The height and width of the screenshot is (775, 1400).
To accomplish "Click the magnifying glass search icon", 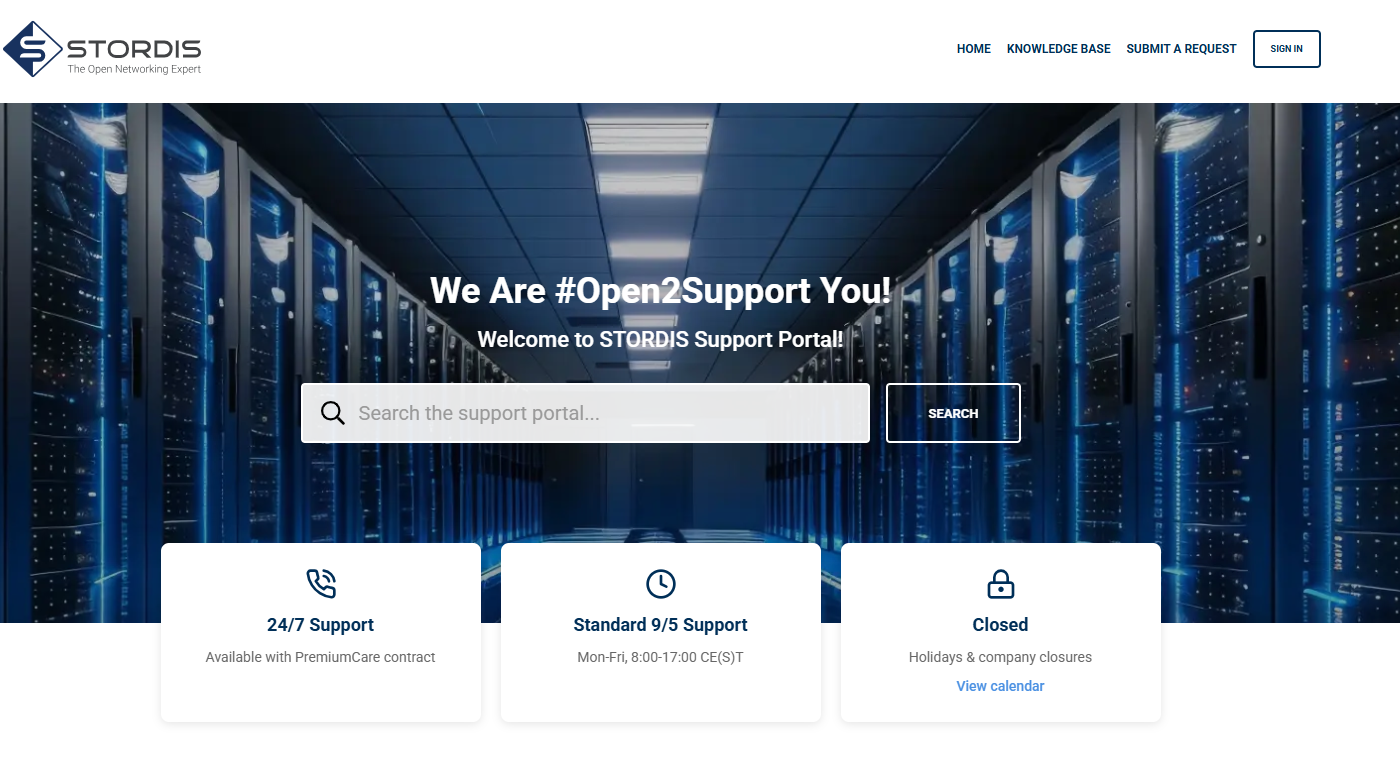I will [333, 413].
